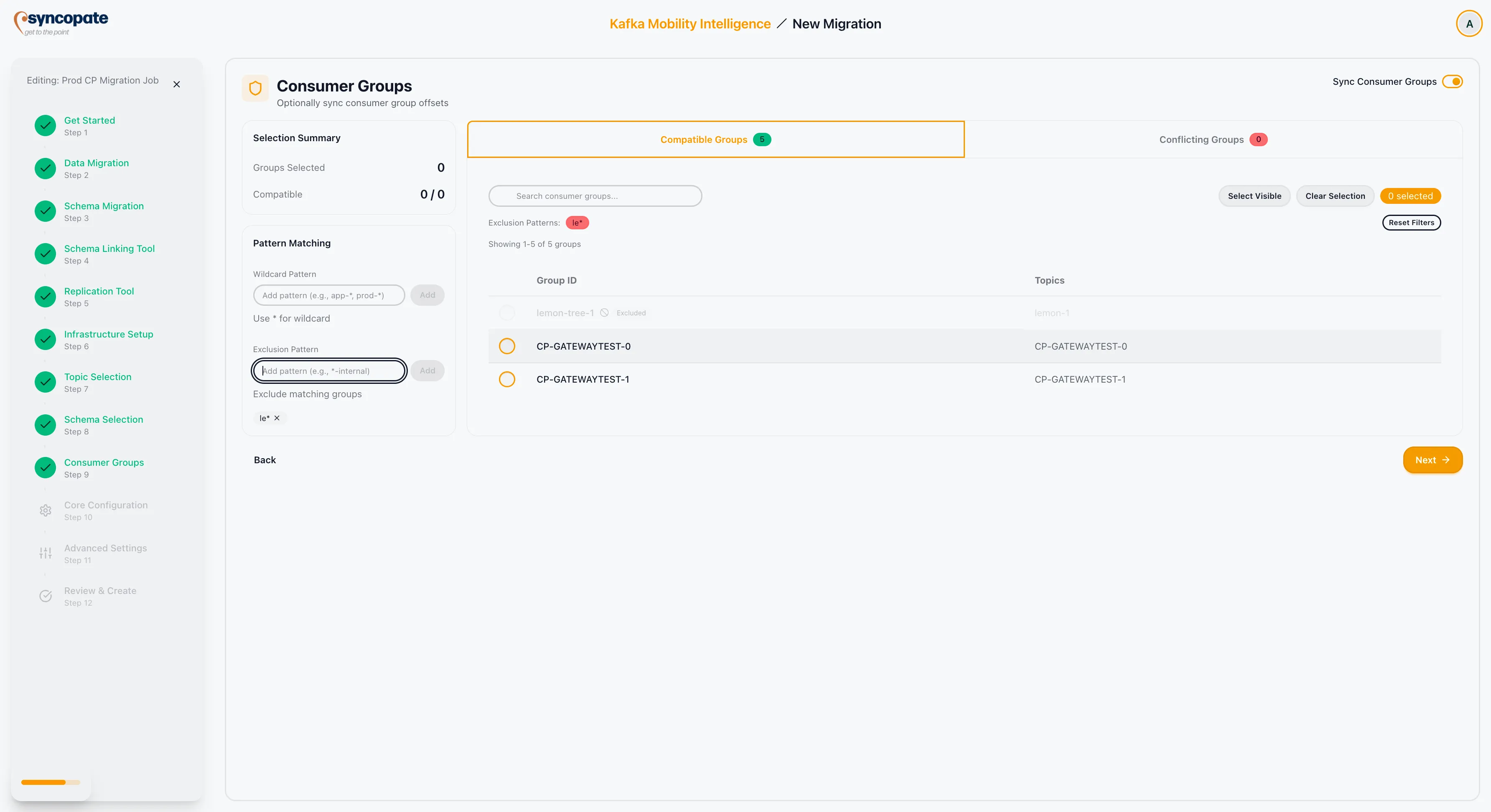The height and width of the screenshot is (812, 1491).
Task: Click the Core Configuration gear icon
Action: pos(45,510)
